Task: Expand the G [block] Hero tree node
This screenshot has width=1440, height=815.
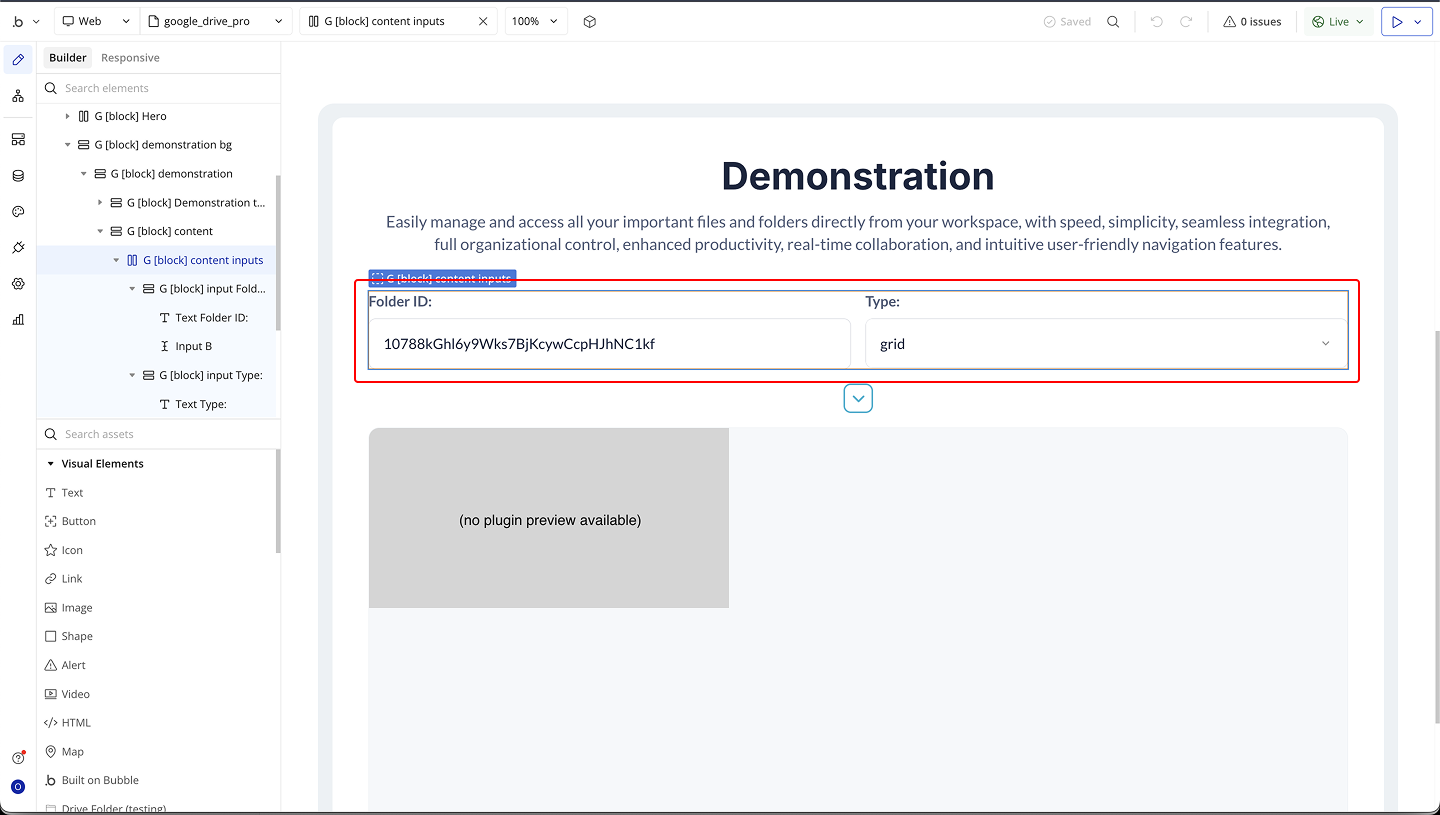Action: click(x=68, y=116)
